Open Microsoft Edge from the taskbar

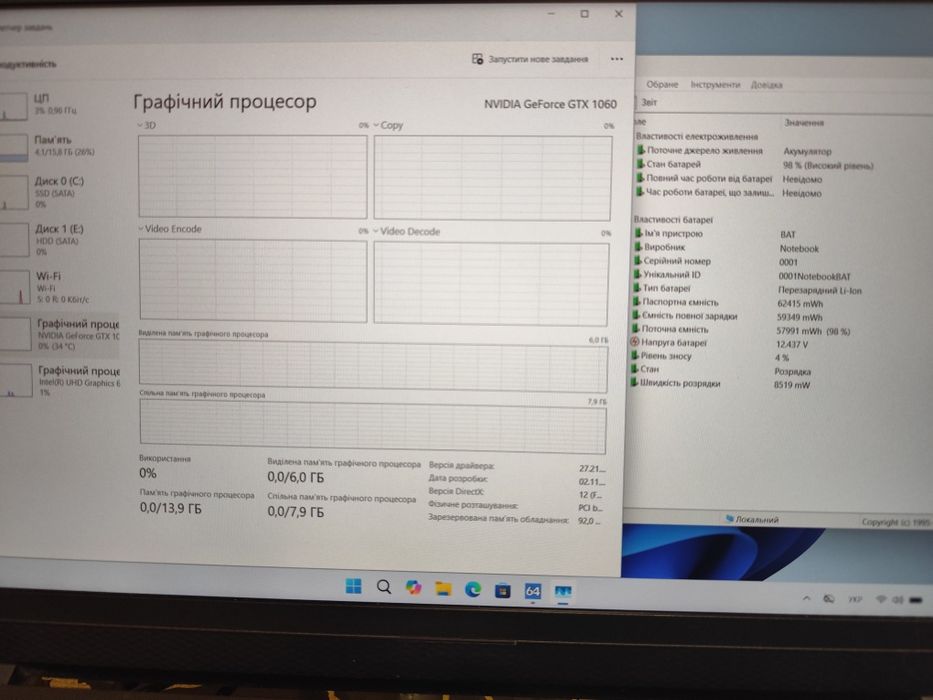(x=473, y=589)
